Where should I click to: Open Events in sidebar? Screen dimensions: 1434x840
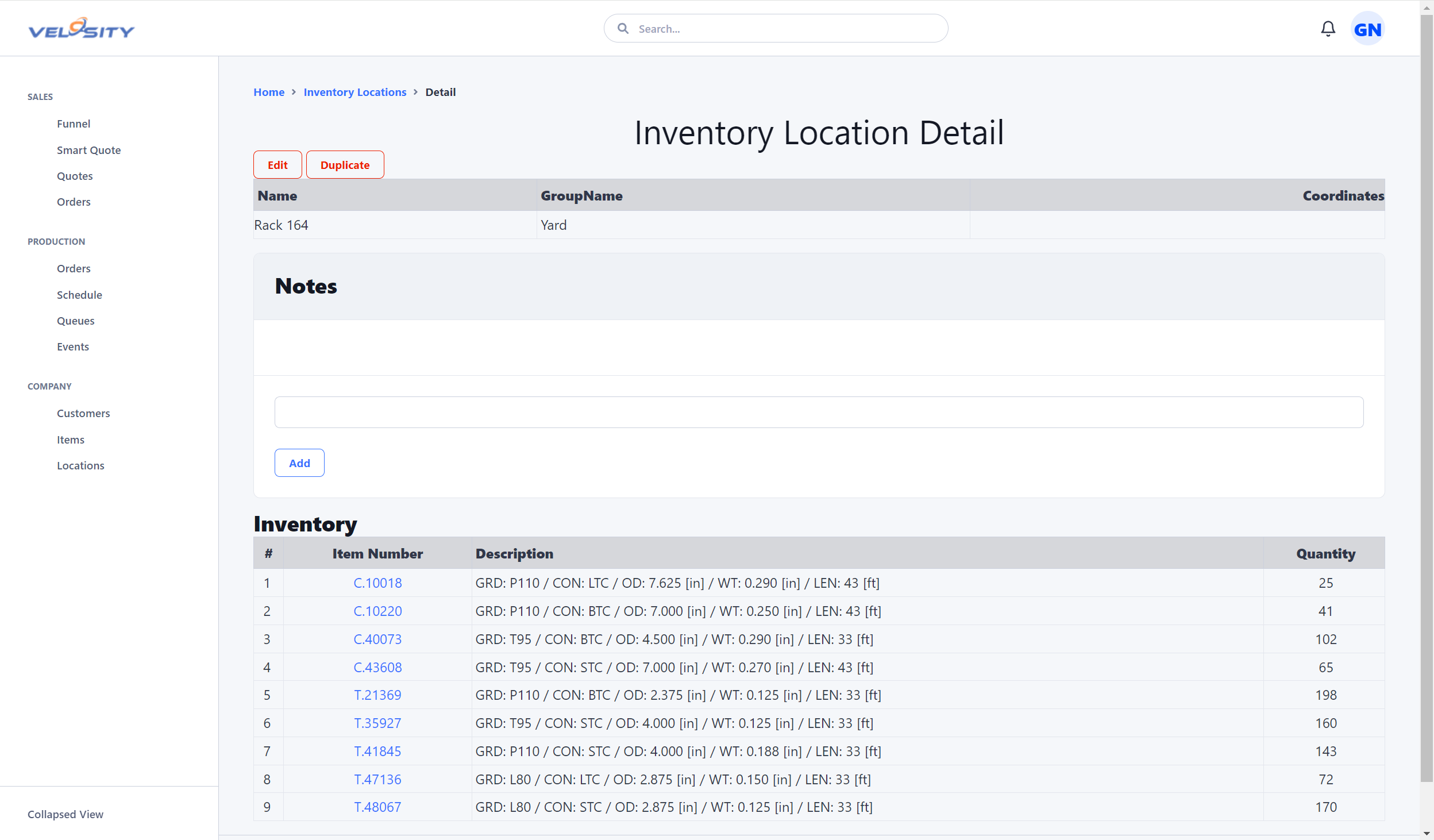pos(73,346)
